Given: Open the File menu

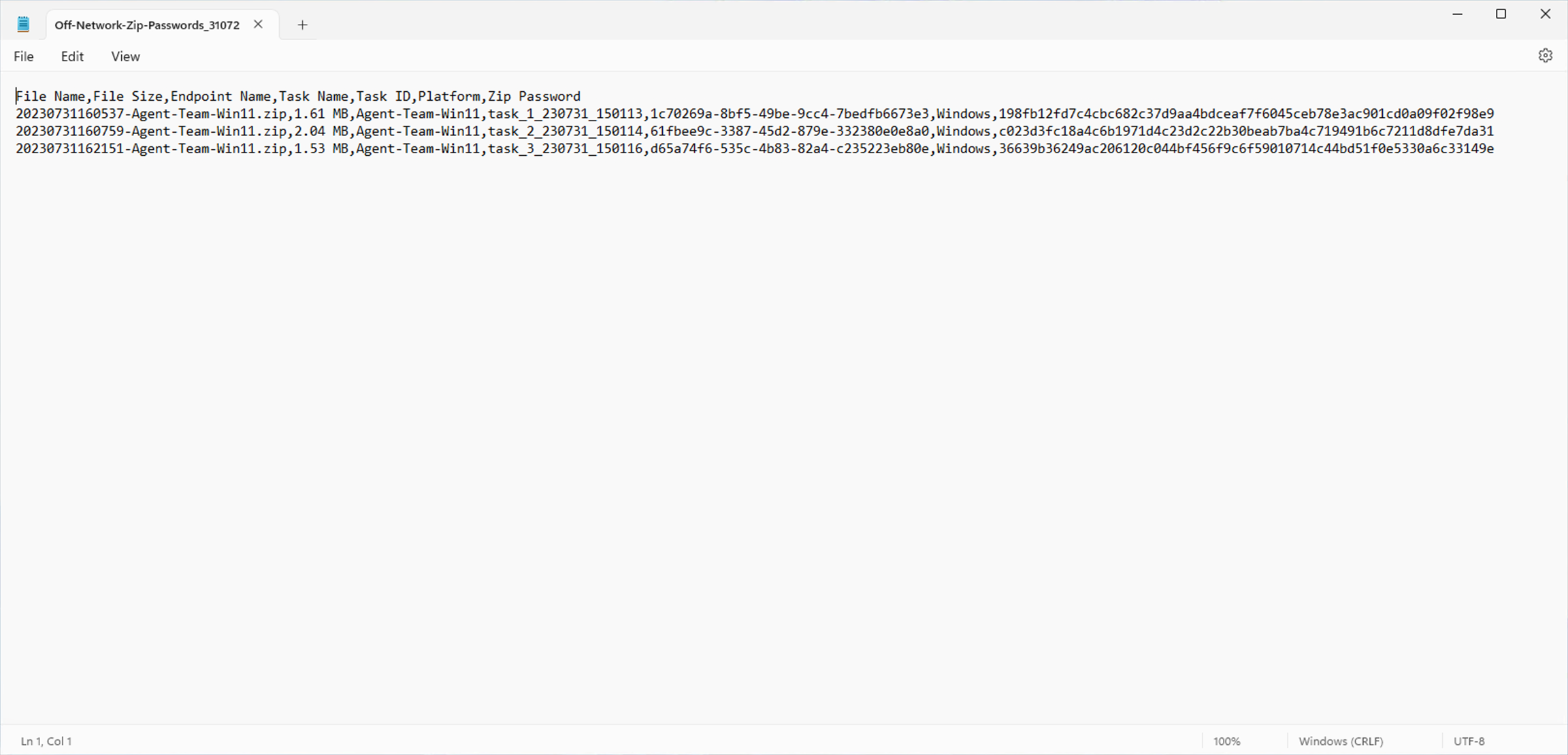Looking at the screenshot, I should pyautogui.click(x=24, y=57).
